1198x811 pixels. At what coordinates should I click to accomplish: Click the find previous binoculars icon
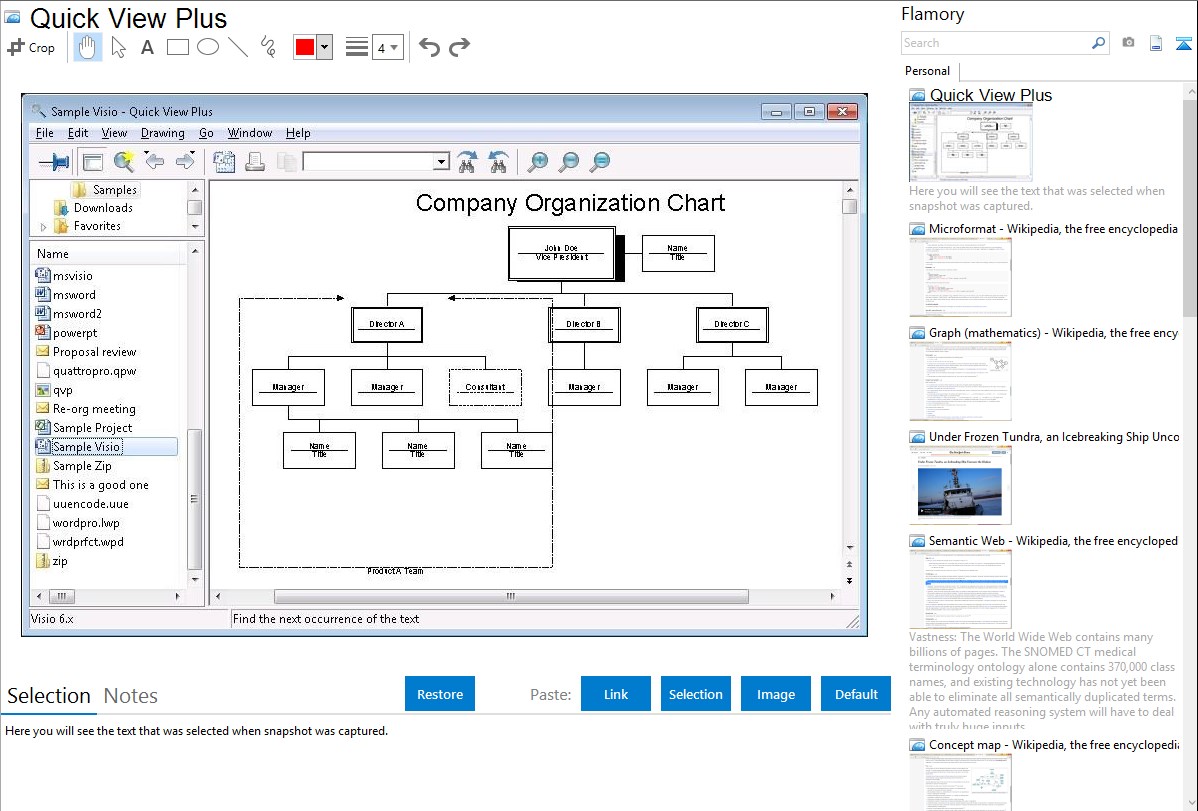point(498,161)
